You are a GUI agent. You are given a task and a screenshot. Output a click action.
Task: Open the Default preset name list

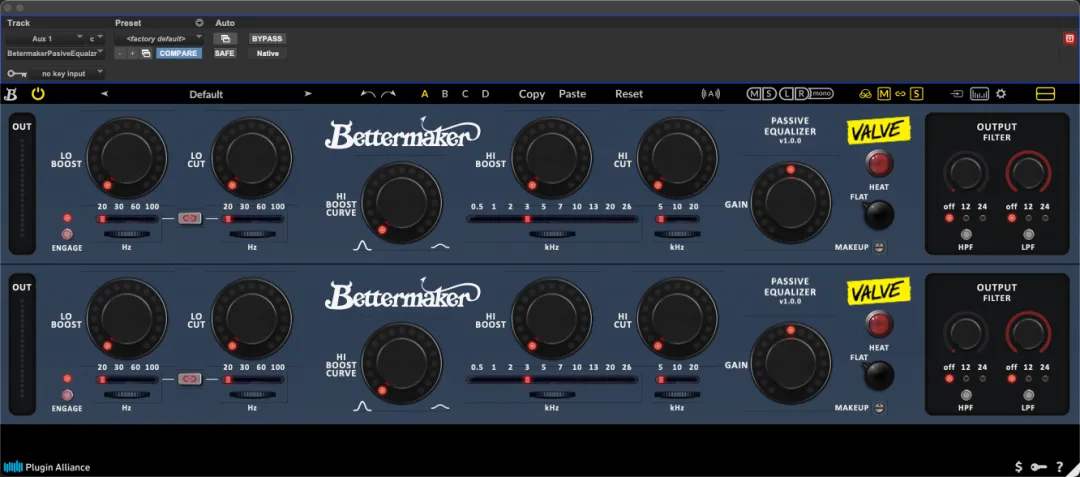[206, 94]
